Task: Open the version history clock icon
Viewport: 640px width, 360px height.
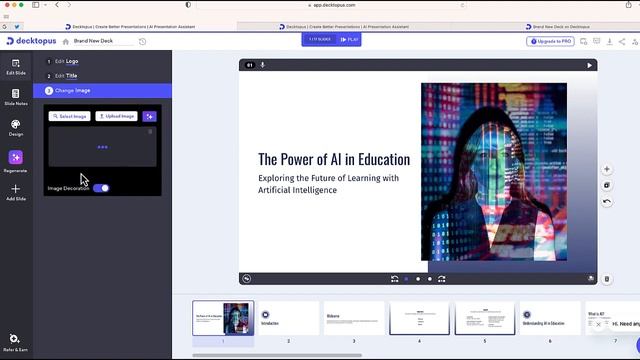Action: point(142,41)
